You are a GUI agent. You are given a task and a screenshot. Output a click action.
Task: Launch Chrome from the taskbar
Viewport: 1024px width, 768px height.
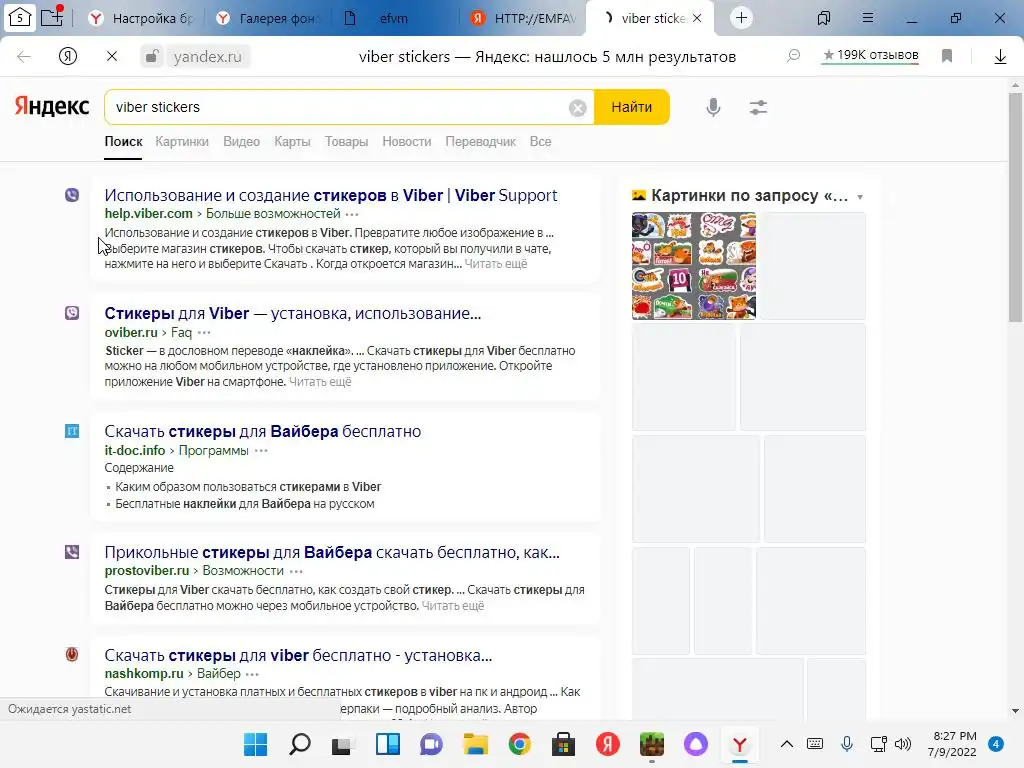[x=520, y=744]
